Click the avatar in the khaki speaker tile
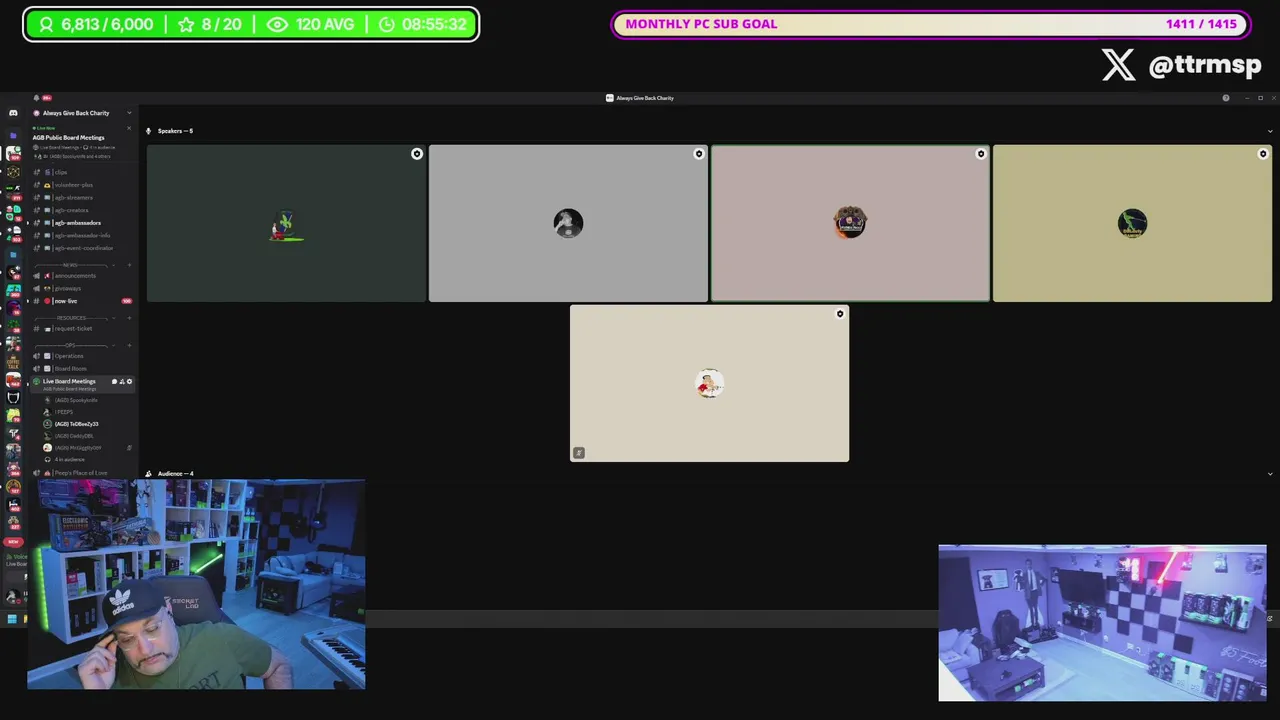 pos(1132,223)
